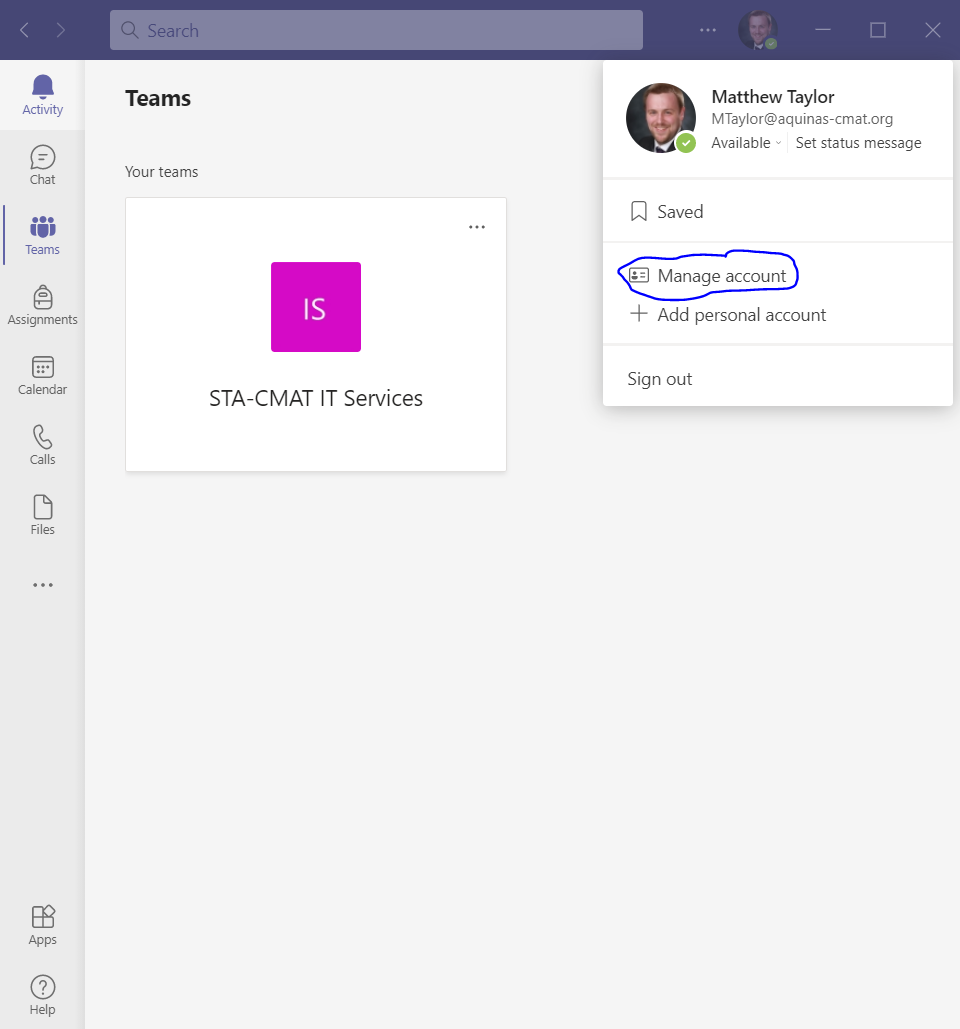Open the Calendar view
This screenshot has width=960, height=1029.
coord(42,375)
